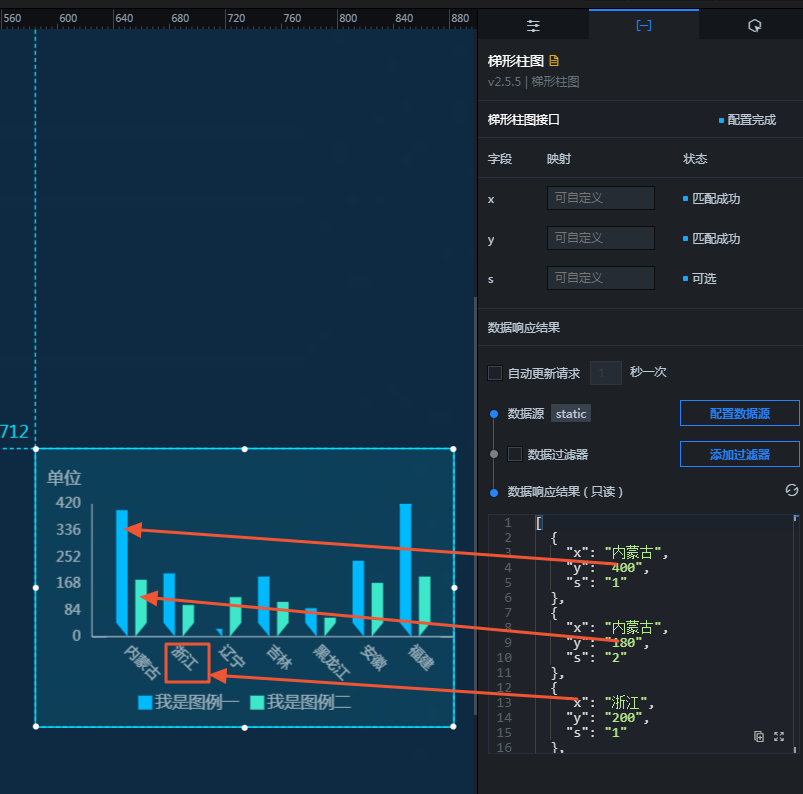Click the 配置数据源 button
803x794 pixels.
(x=739, y=413)
